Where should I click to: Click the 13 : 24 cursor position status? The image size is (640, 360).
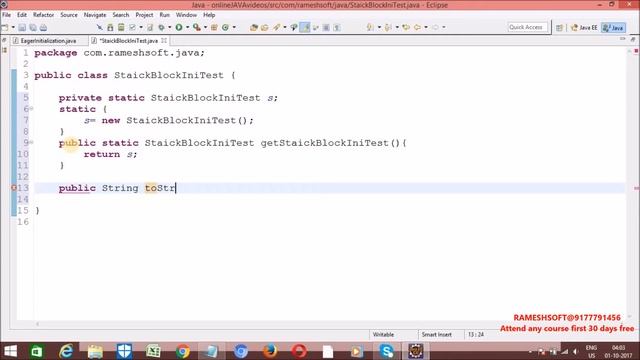(476, 334)
